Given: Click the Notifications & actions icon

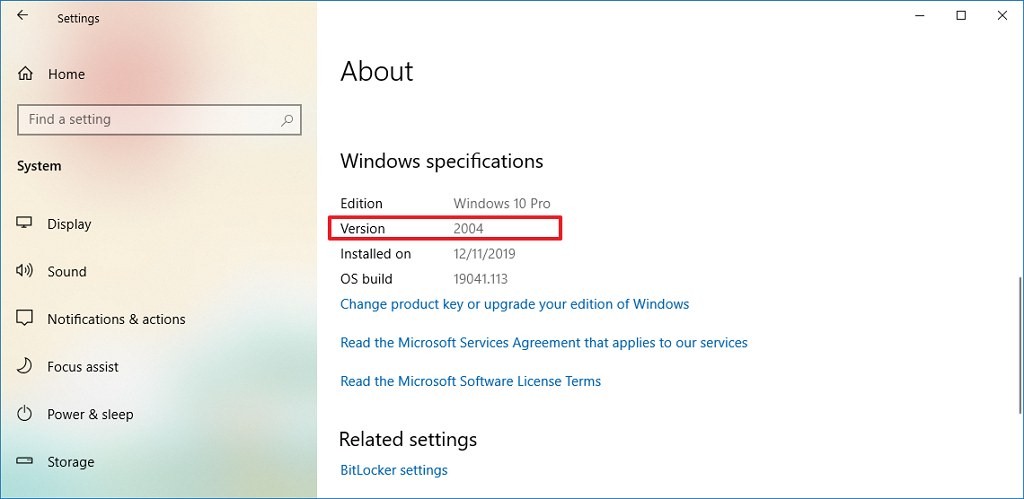Looking at the screenshot, I should (24, 319).
